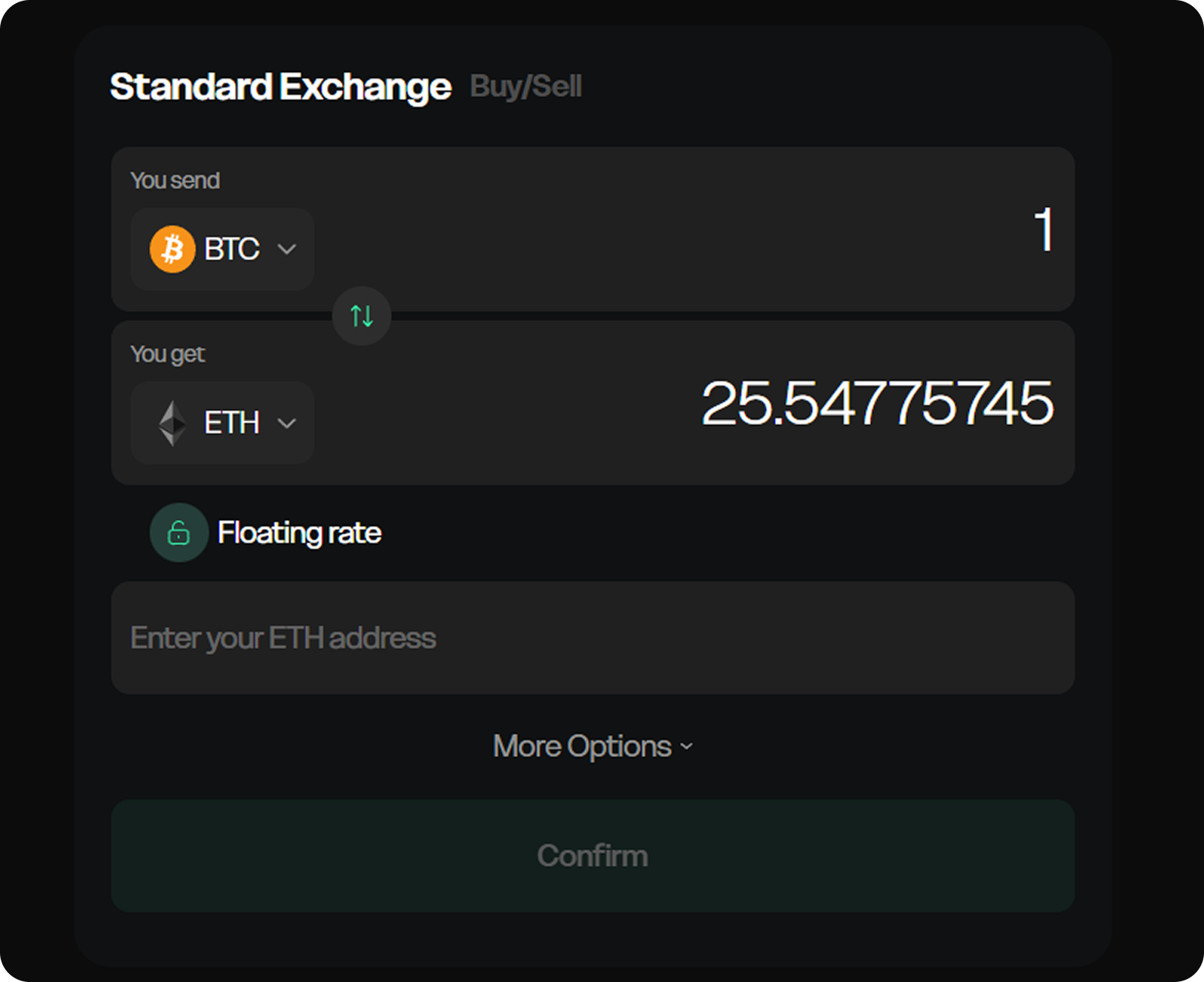
Task: Click the Ethereum diamond logo icon
Action: (172, 423)
